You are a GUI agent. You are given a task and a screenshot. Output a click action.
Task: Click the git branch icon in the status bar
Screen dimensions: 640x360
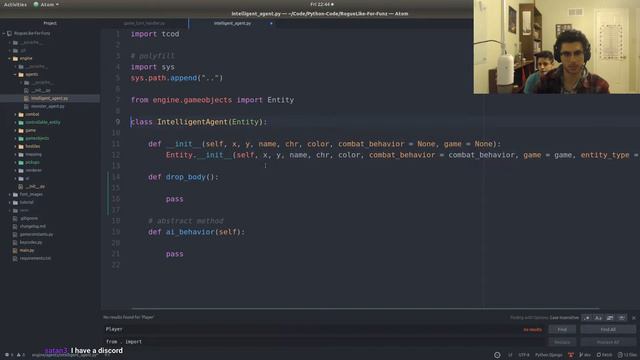pyautogui.click(x=581, y=355)
